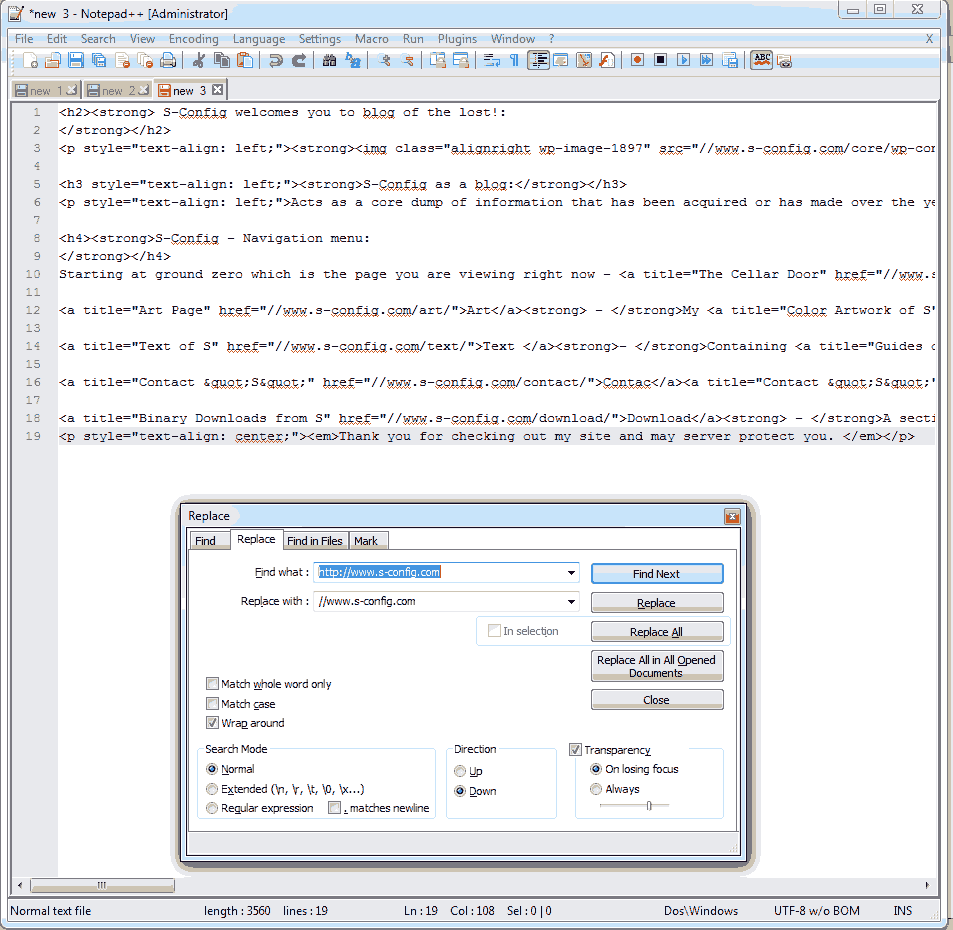Enable the Match case checkbox
Image resolution: width=953 pixels, height=930 pixels.
[x=212, y=703]
